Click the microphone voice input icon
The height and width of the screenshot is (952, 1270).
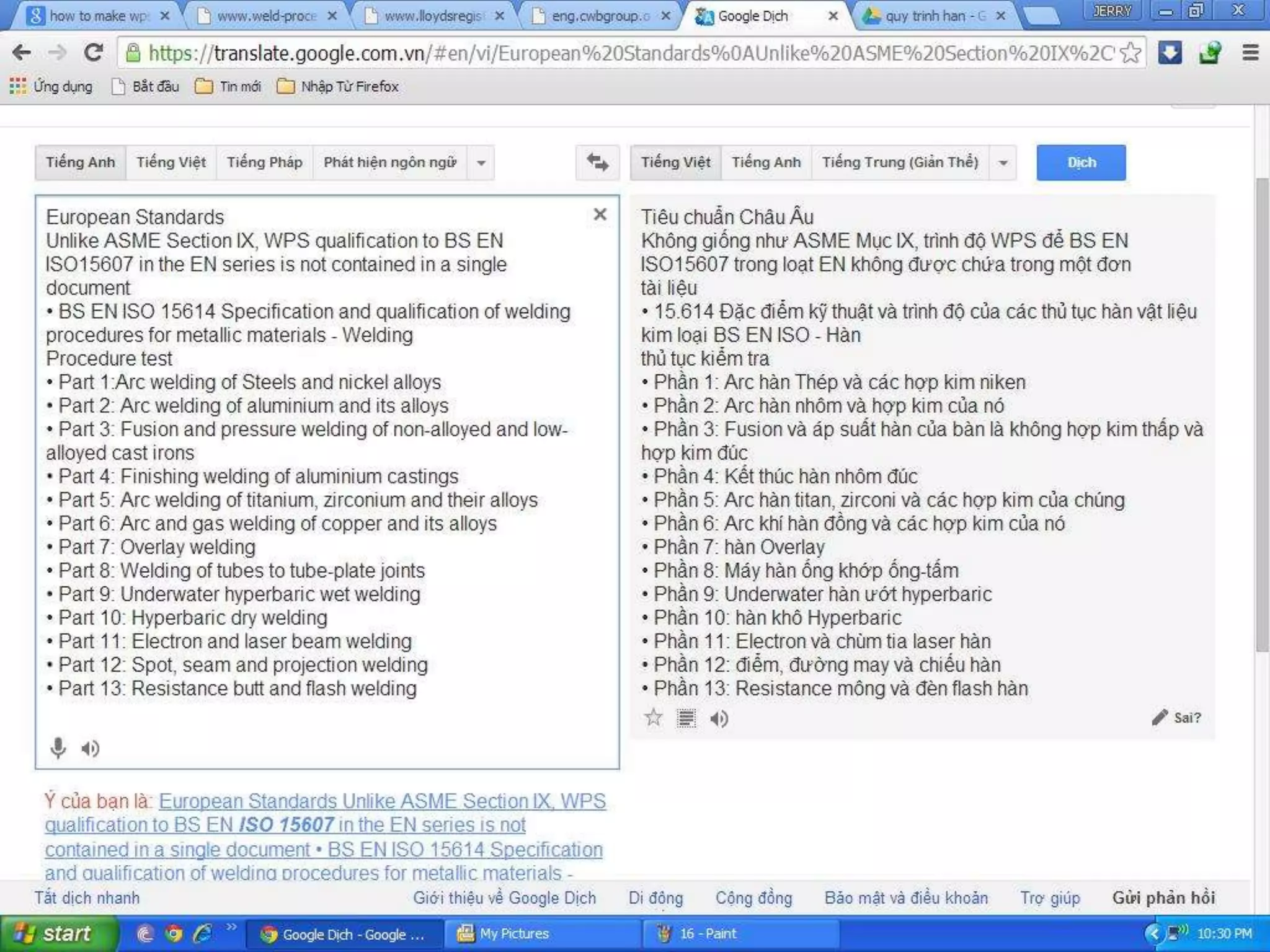tap(58, 748)
